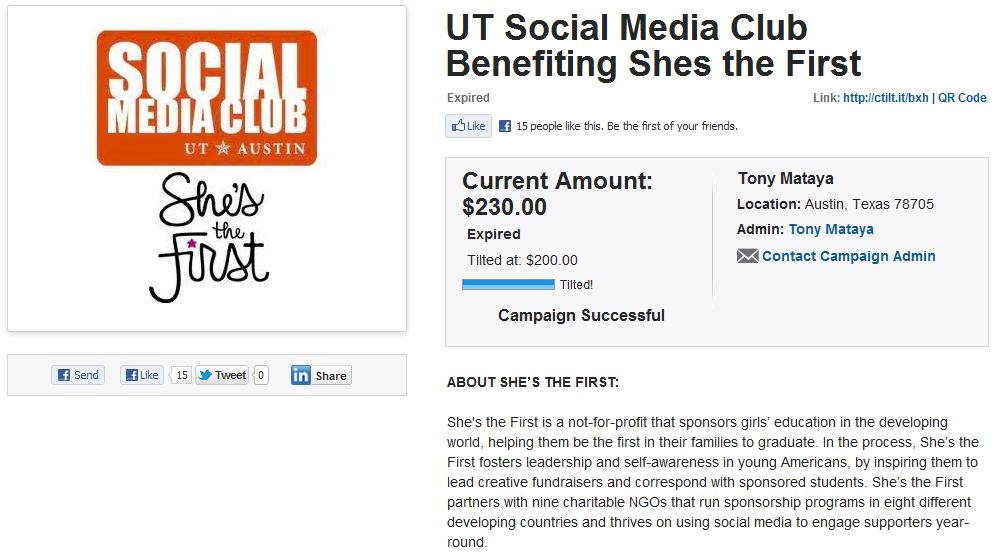This screenshot has height=554, width=1000.
Task: Click the She's the First handwritten logo
Action: pyautogui.click(x=208, y=238)
